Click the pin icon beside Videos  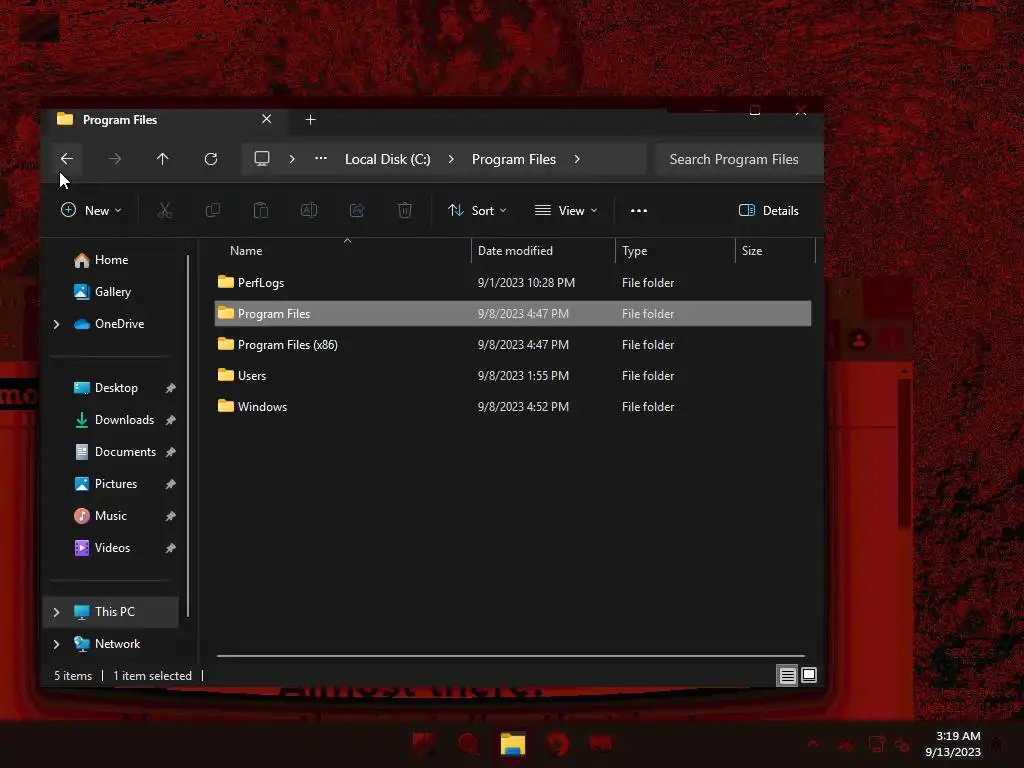pos(170,548)
